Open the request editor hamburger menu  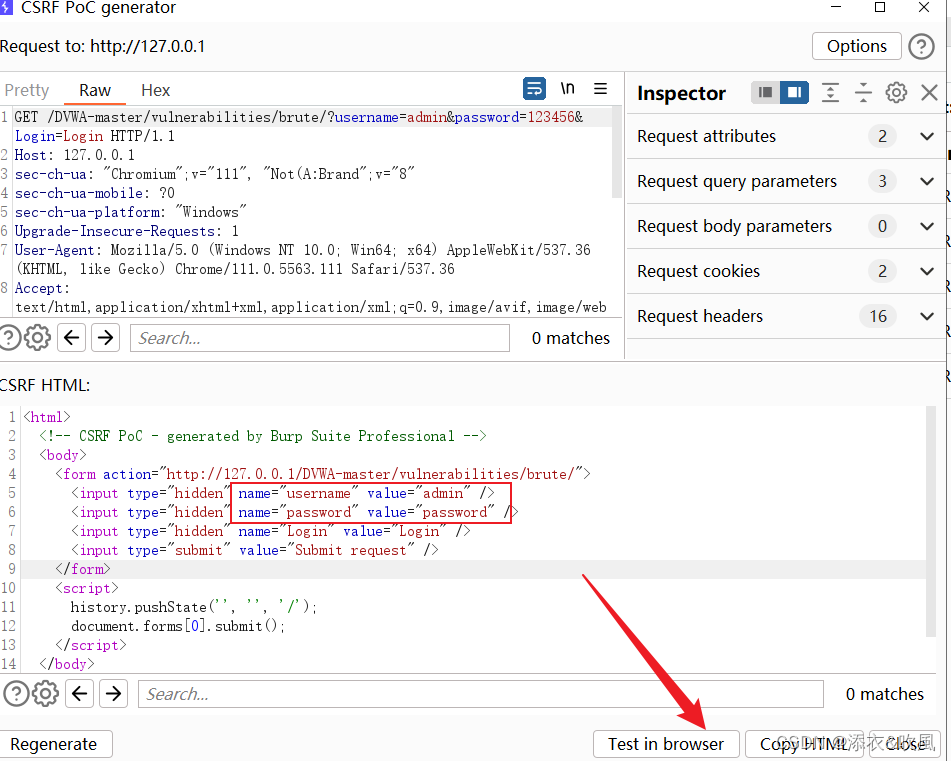click(600, 89)
